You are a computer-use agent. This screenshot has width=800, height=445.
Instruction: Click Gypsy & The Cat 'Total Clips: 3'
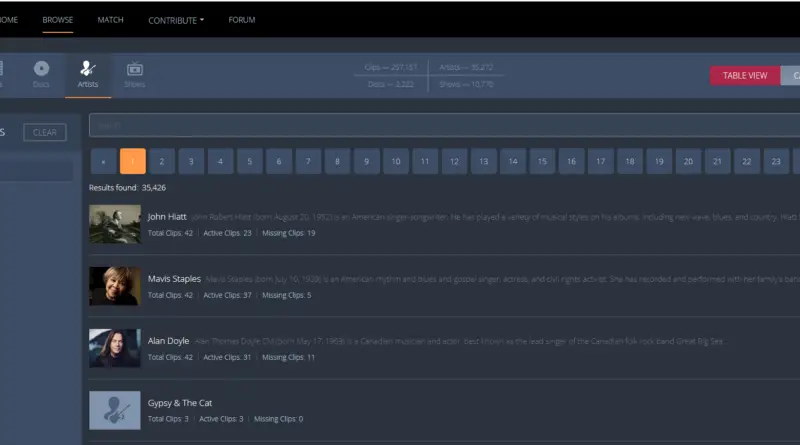[168, 419]
